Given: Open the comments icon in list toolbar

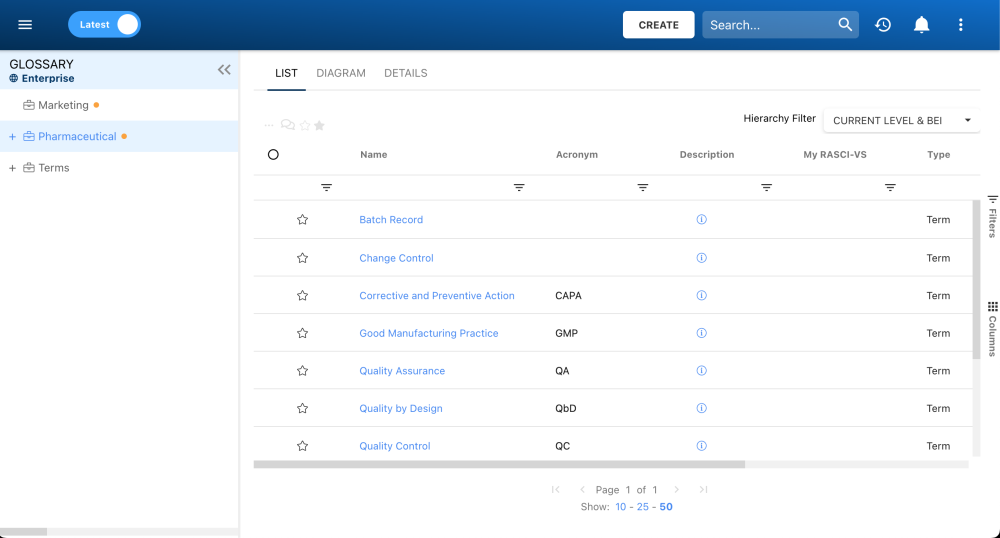Looking at the screenshot, I should coord(287,125).
